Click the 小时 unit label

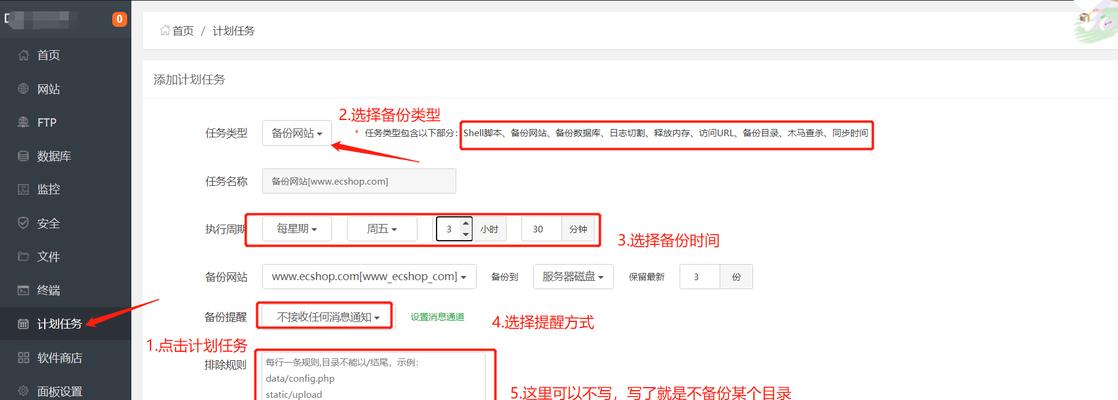click(x=488, y=229)
